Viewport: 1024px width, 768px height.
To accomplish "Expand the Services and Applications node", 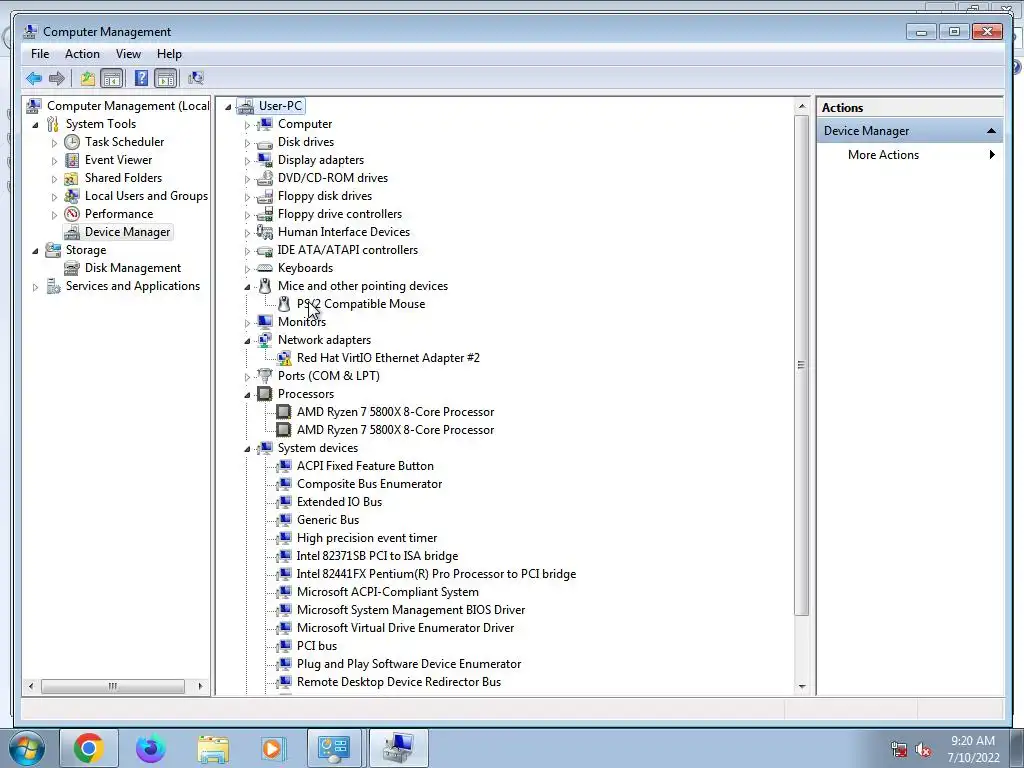I will click(x=35, y=287).
